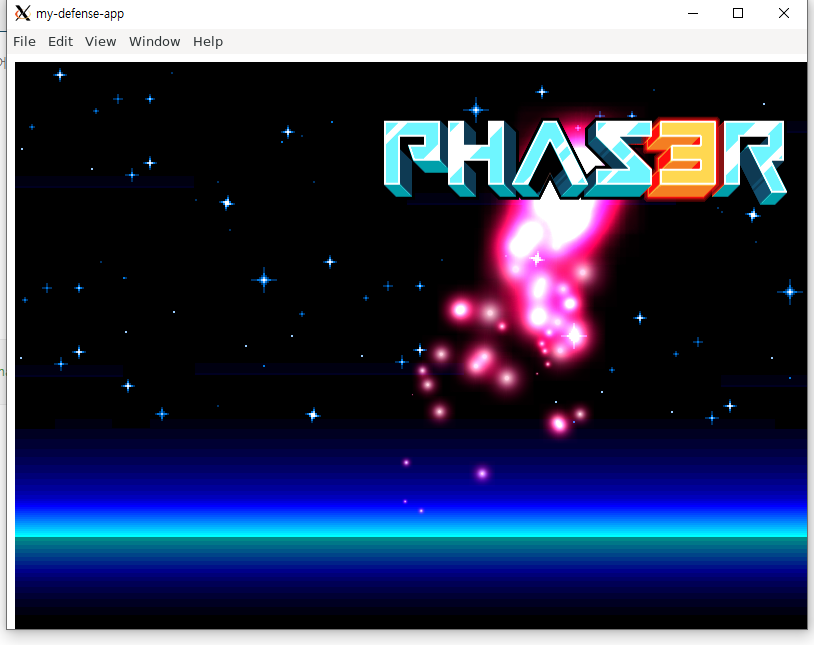
Task: Open the Edit menu
Action: click(60, 42)
